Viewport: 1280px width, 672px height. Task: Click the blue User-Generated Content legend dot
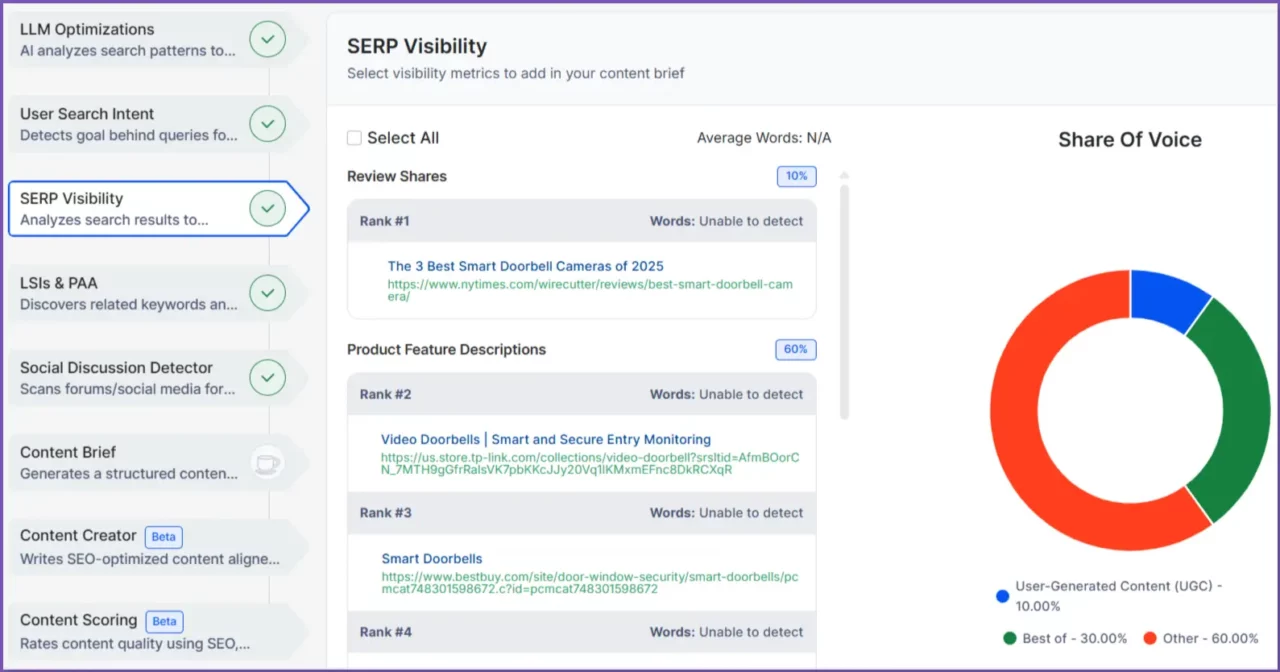1002,596
